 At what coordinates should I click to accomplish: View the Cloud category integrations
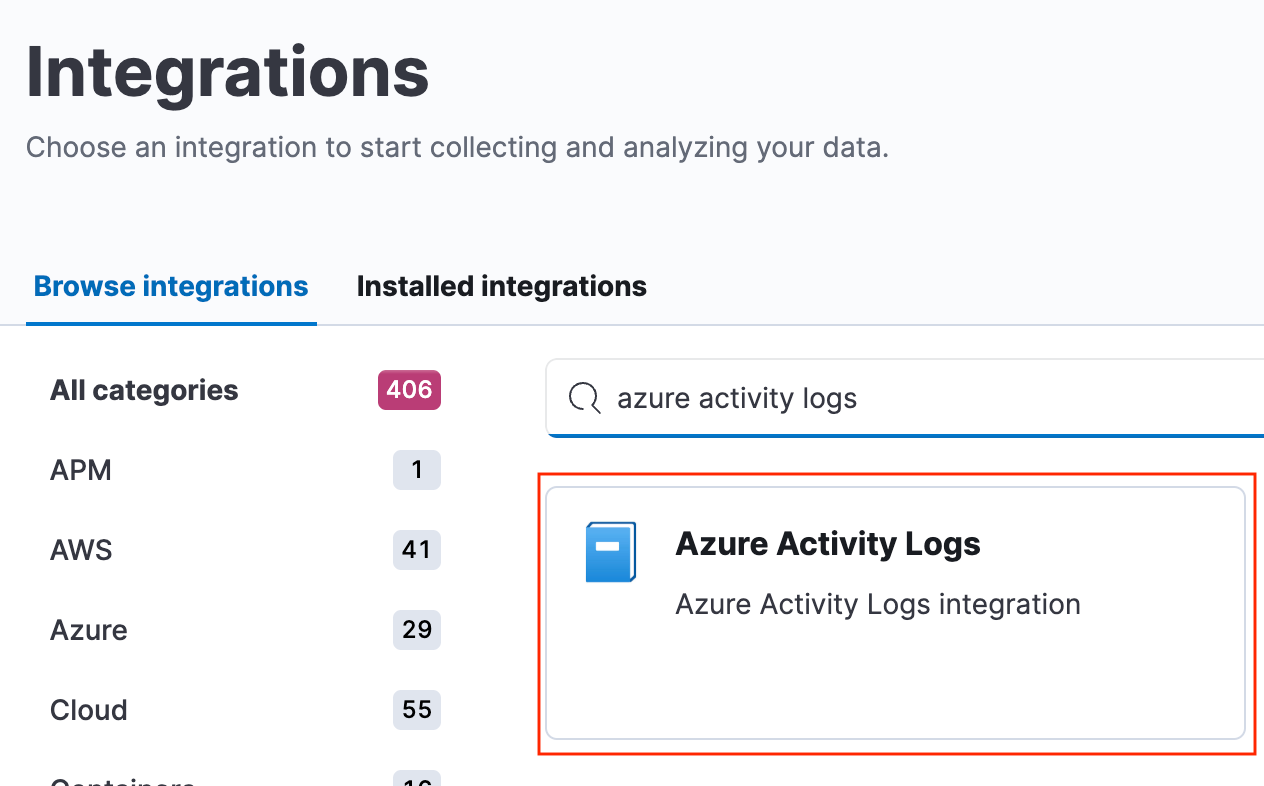[88, 710]
